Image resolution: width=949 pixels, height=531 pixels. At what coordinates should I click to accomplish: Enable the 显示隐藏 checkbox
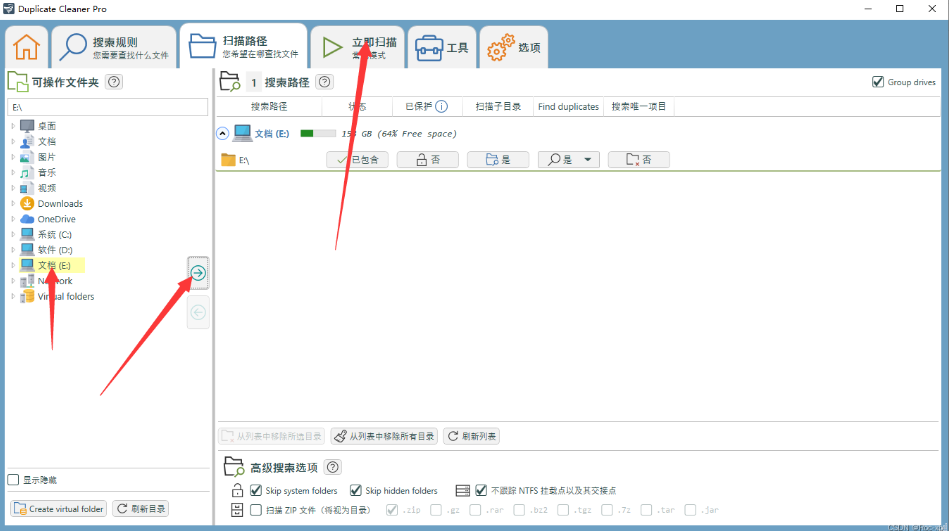pyautogui.click(x=13, y=480)
